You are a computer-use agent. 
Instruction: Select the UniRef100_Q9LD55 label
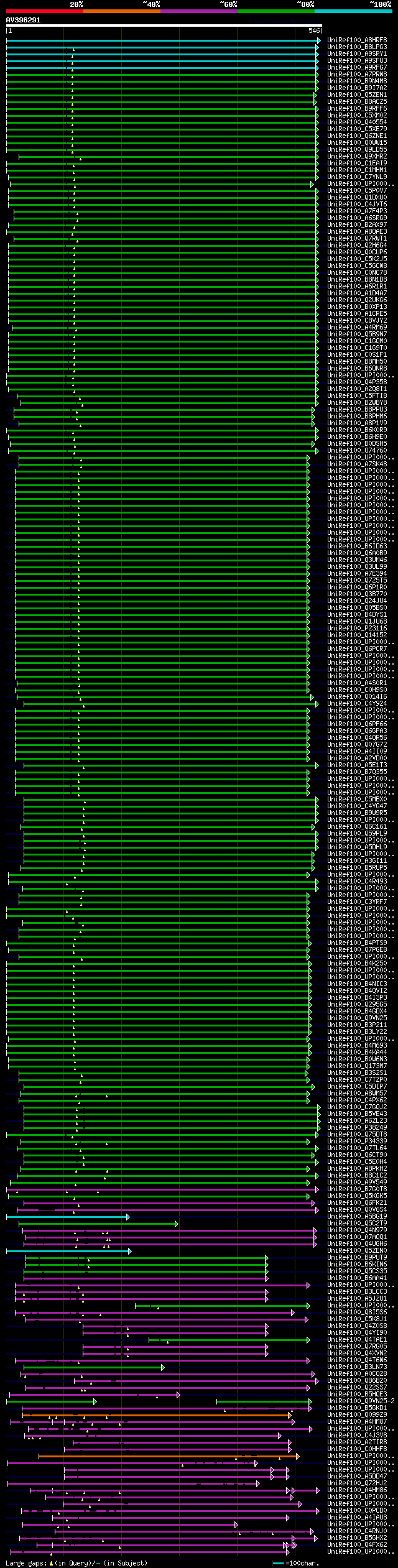coord(357,150)
